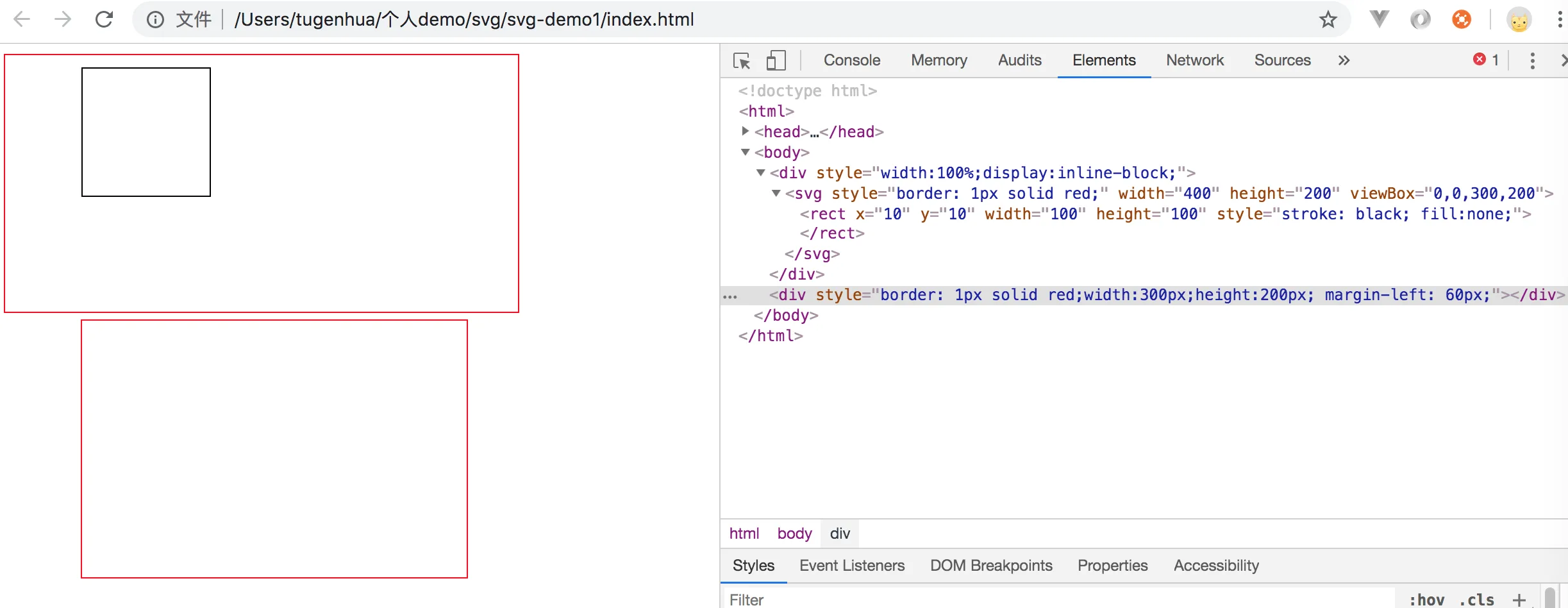Click the orange circular extension icon

pyautogui.click(x=1462, y=19)
